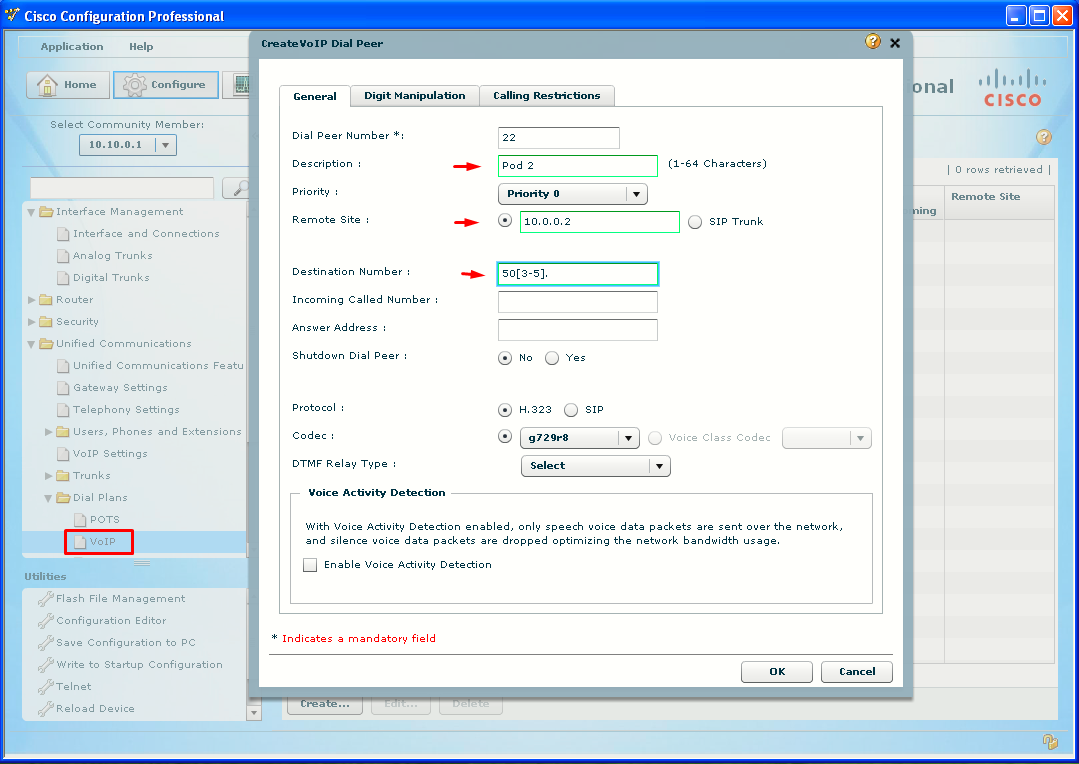Select the SIP Trunk radio button
This screenshot has width=1079, height=764.
pyautogui.click(x=695, y=222)
